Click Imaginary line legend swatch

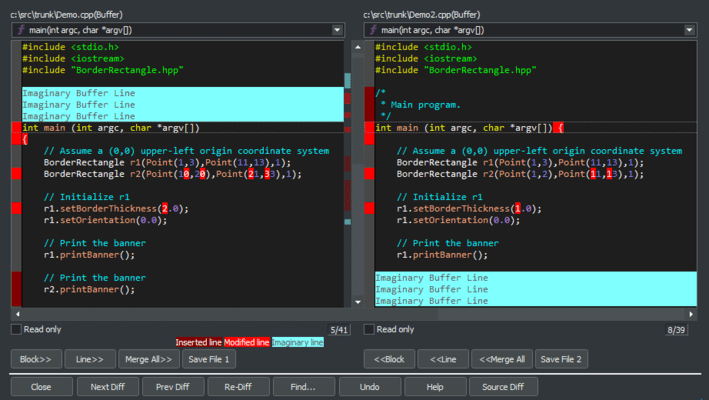pyautogui.click(x=298, y=343)
